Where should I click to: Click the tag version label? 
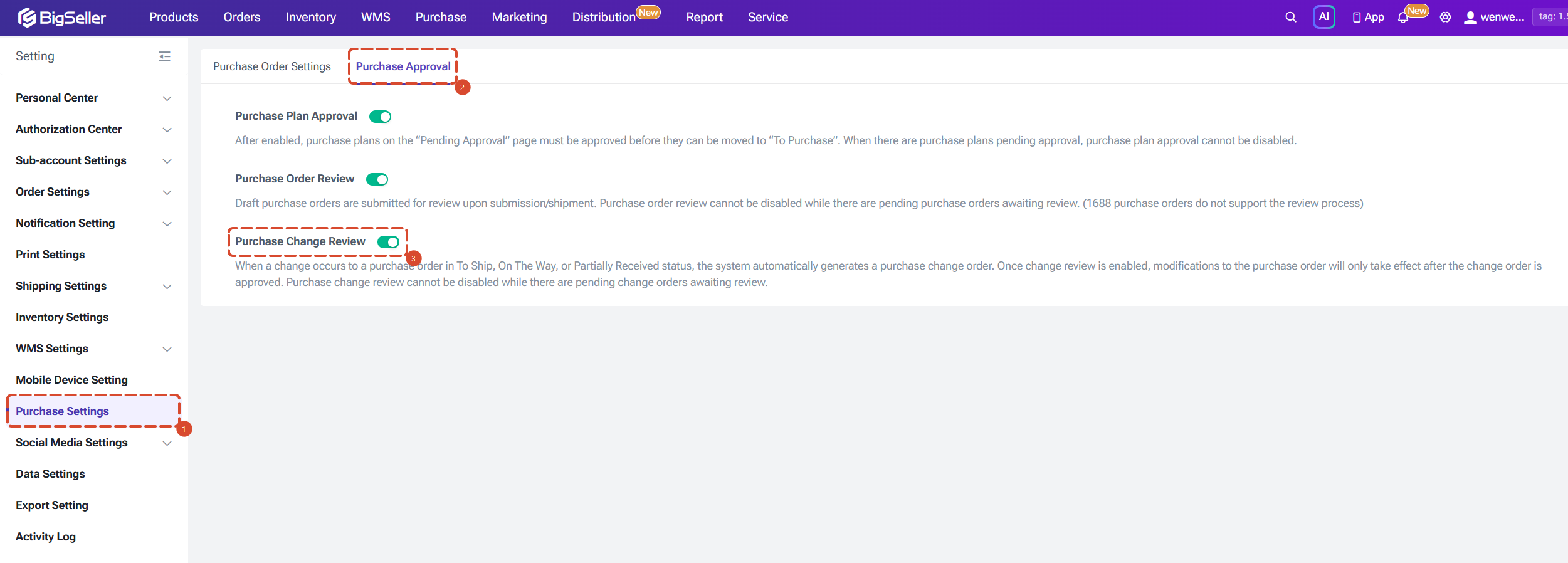pos(1551,17)
